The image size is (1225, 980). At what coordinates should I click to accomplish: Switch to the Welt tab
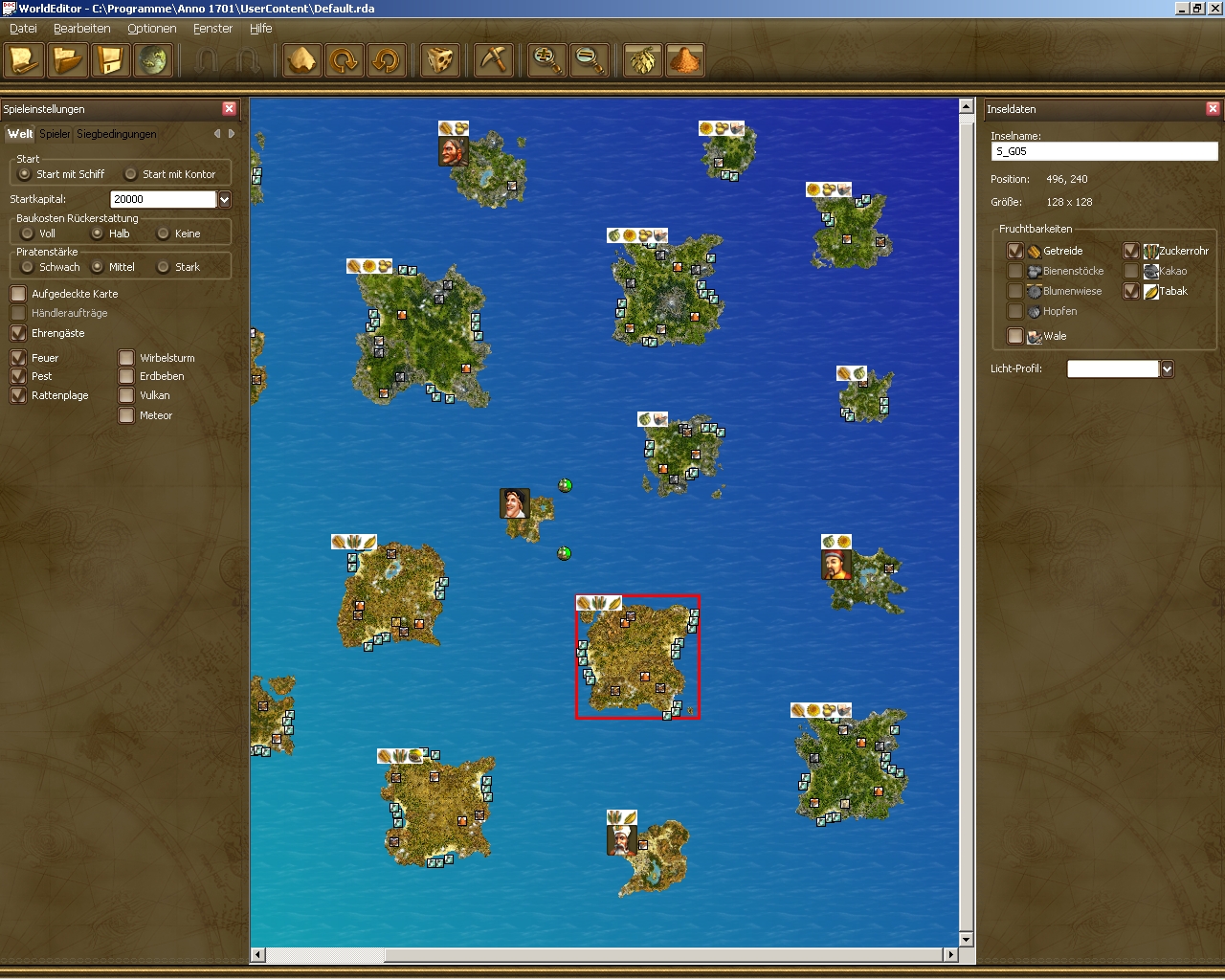20,134
